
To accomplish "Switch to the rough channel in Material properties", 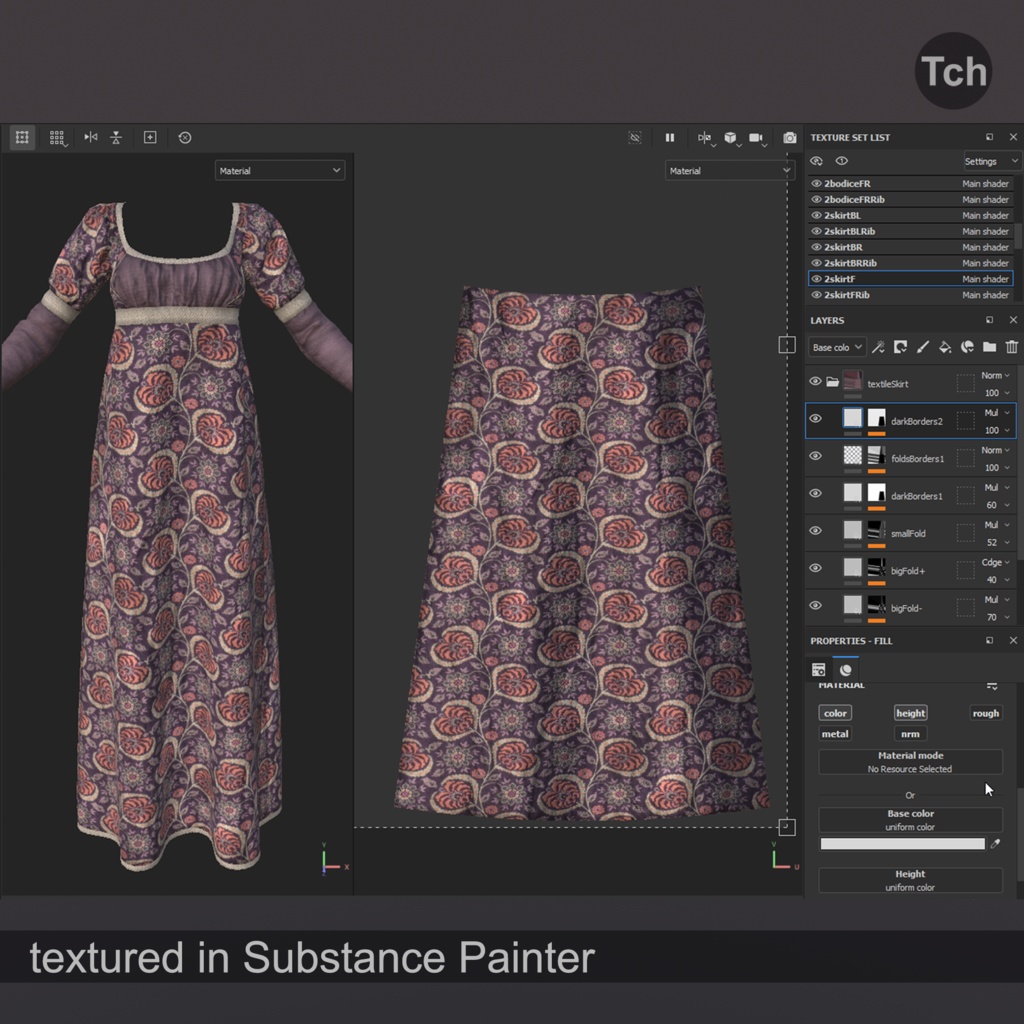I will point(985,713).
